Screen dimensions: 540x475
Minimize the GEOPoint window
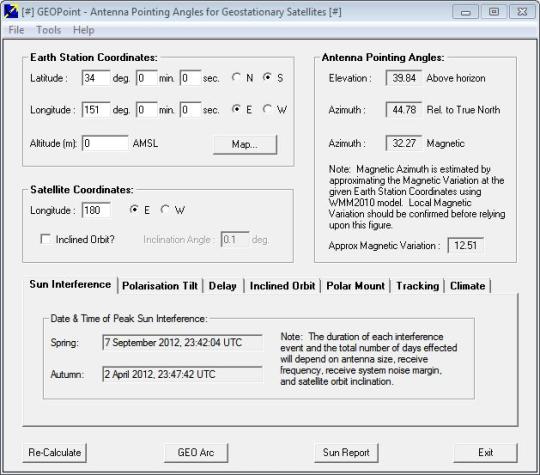[x=466, y=12]
